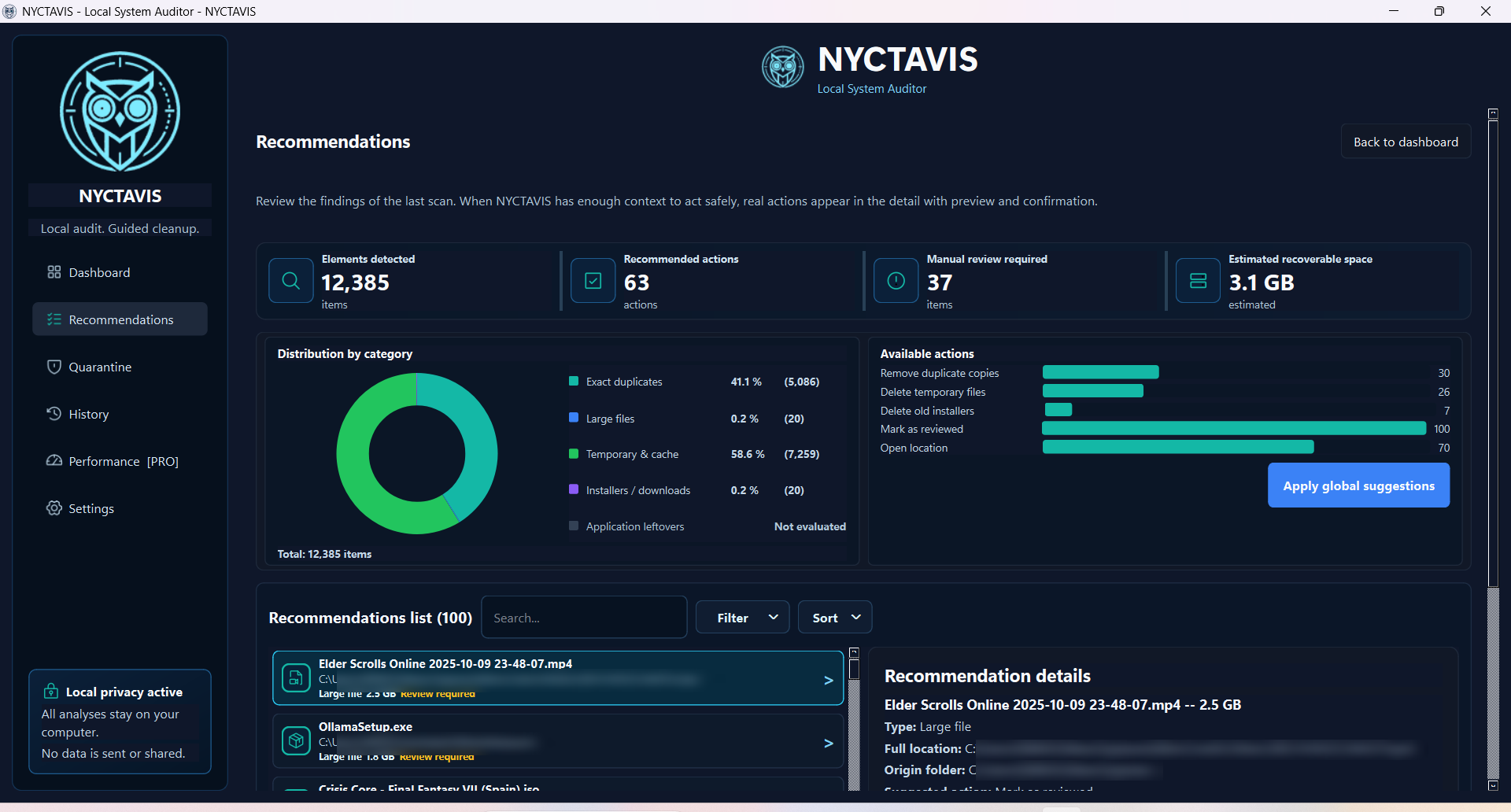Click Mark as reviewed bar
The image size is (1511, 812).
click(1234, 428)
